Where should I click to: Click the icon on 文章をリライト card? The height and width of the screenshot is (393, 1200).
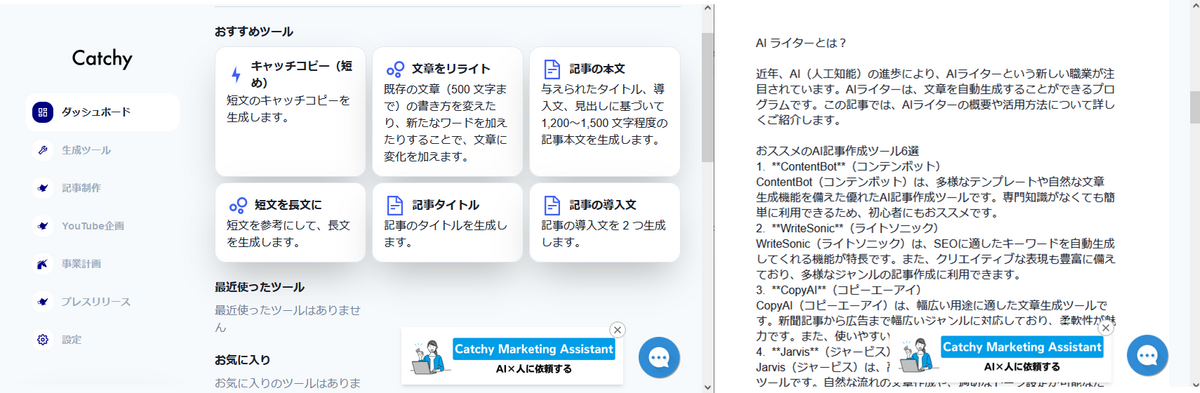tap(394, 69)
